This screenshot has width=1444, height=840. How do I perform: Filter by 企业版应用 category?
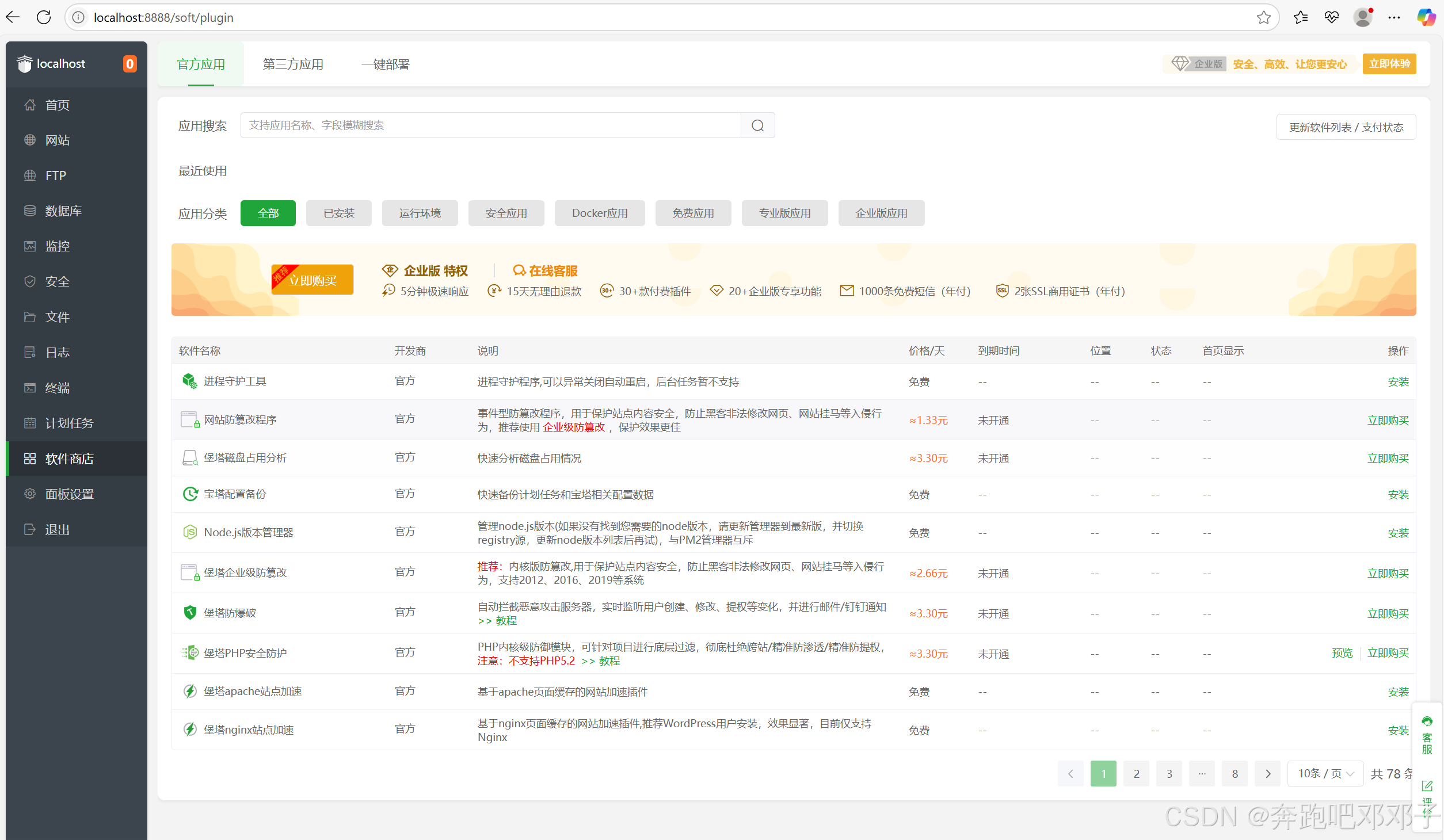[x=881, y=213]
